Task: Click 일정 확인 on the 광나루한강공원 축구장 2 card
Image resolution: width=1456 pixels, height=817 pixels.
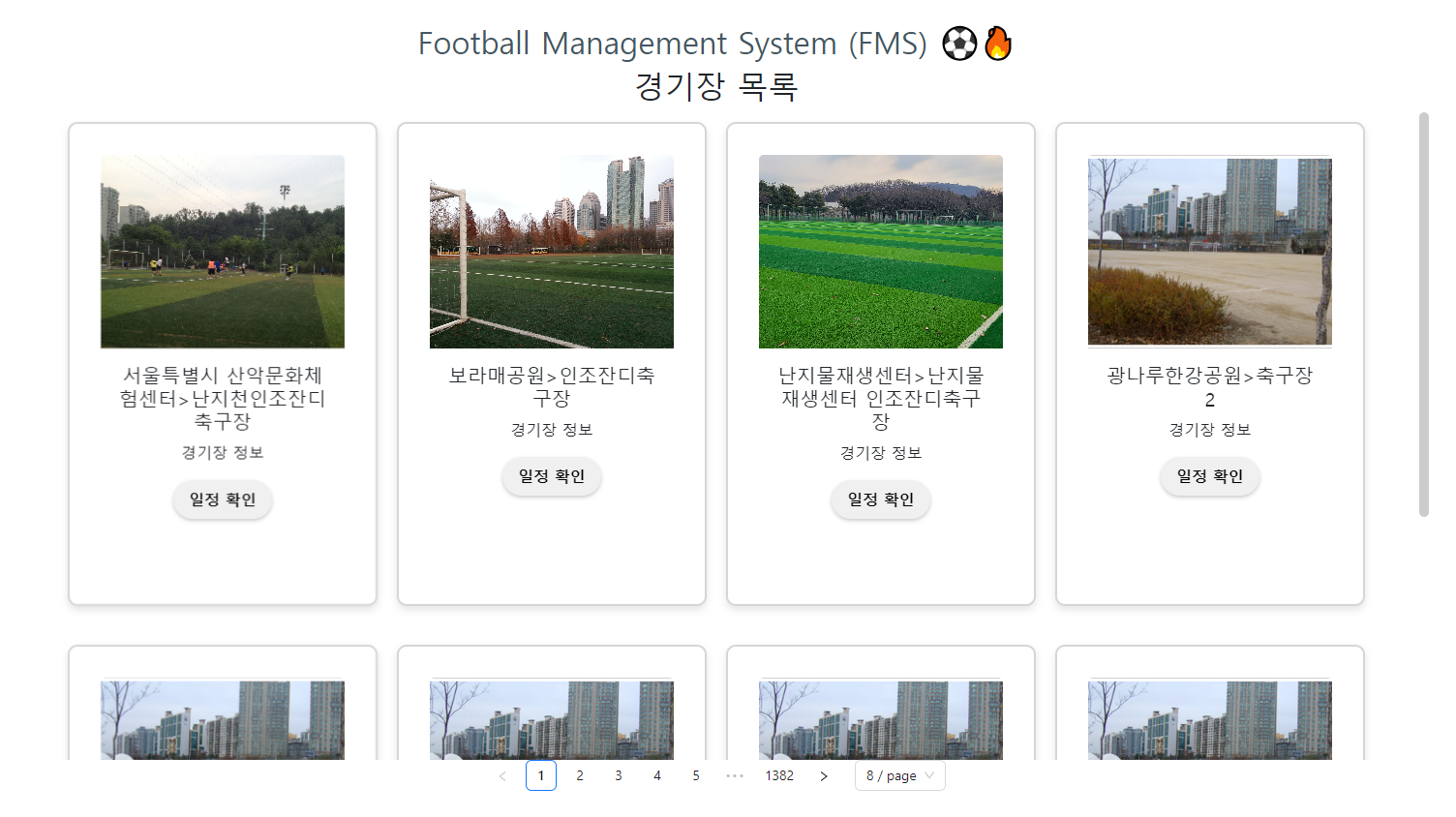Action: [1209, 476]
